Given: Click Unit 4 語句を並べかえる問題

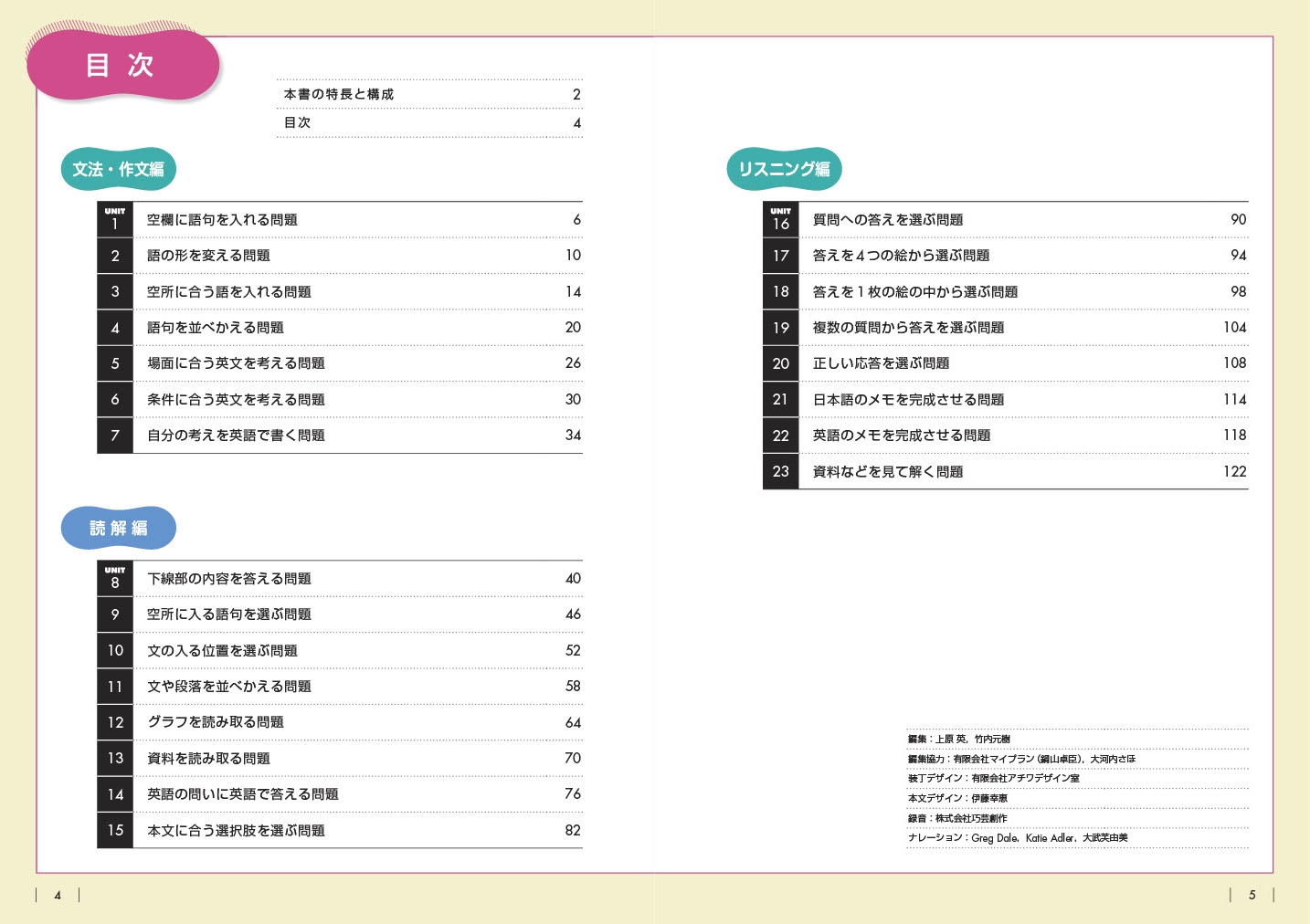Looking at the screenshot, I should pyautogui.click(x=340, y=327).
